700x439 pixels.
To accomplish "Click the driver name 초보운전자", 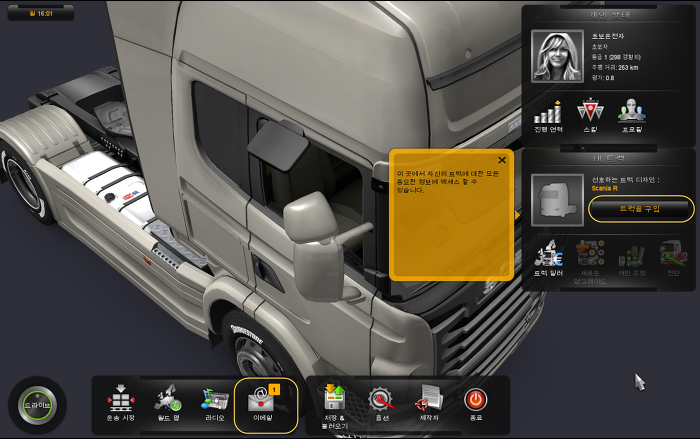I will click(608, 36).
